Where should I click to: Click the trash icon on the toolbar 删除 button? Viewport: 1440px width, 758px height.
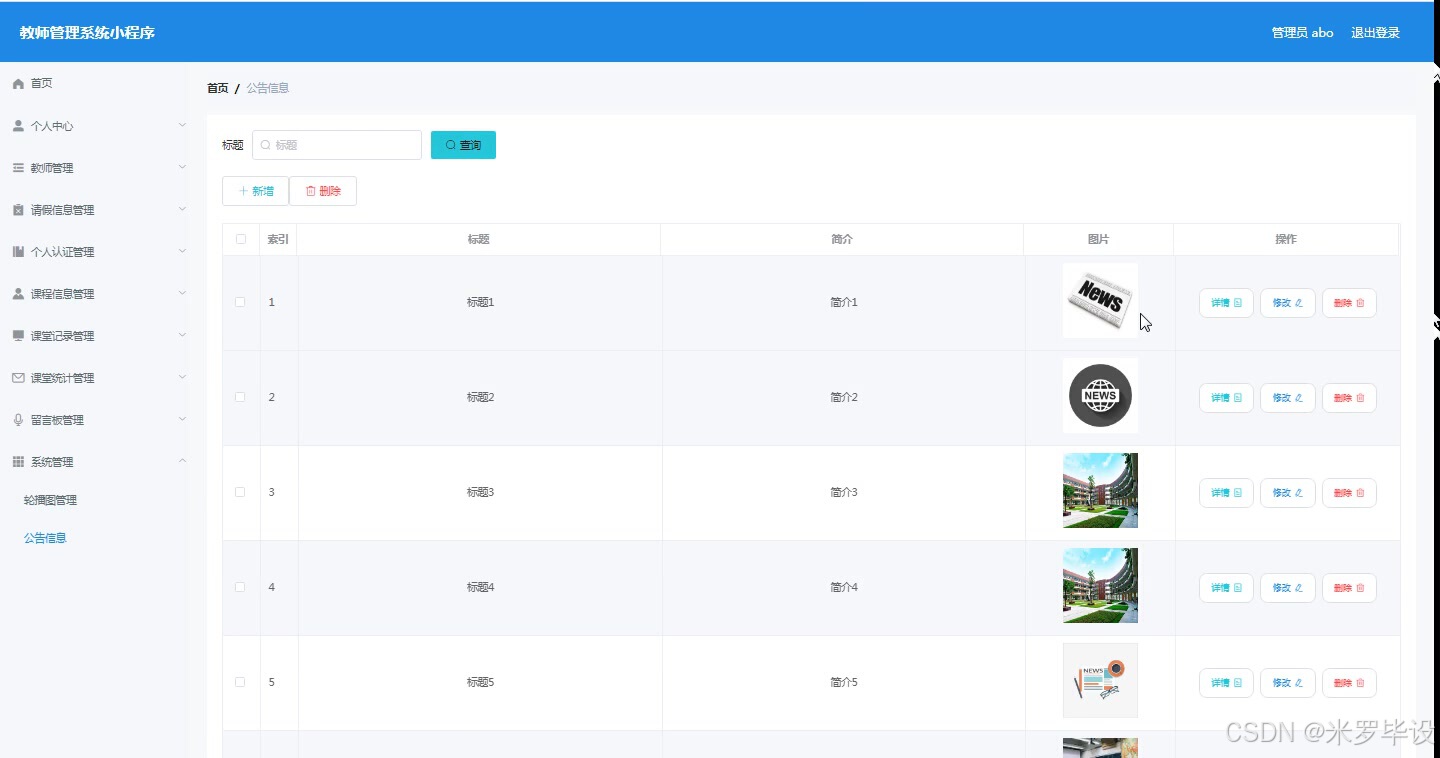310,191
